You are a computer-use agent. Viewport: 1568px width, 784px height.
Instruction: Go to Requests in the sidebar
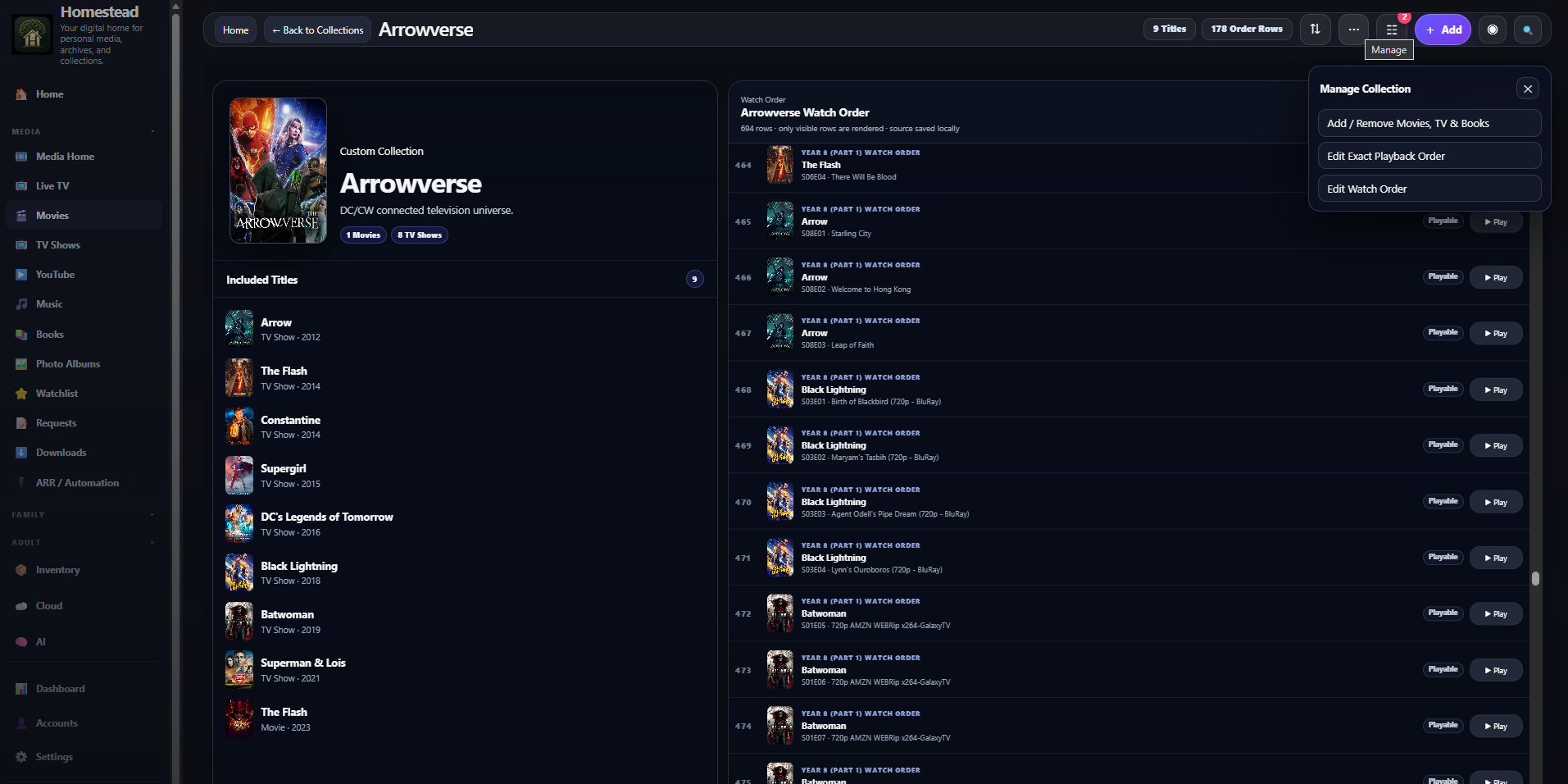56,423
